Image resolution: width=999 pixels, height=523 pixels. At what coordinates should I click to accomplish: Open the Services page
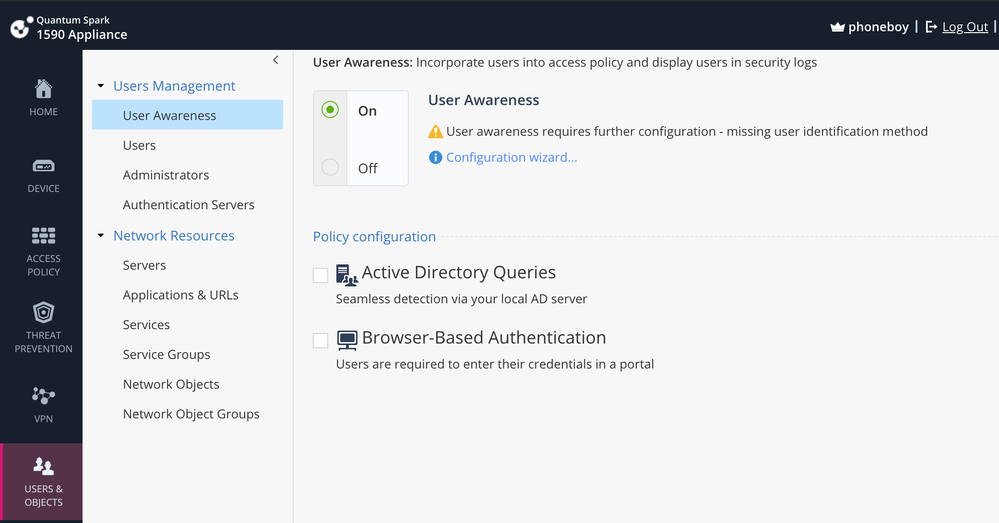(x=146, y=325)
